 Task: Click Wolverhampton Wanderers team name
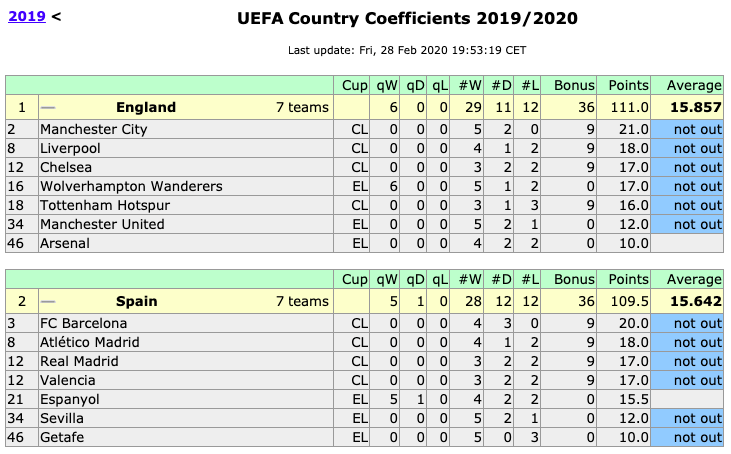[x=131, y=186]
